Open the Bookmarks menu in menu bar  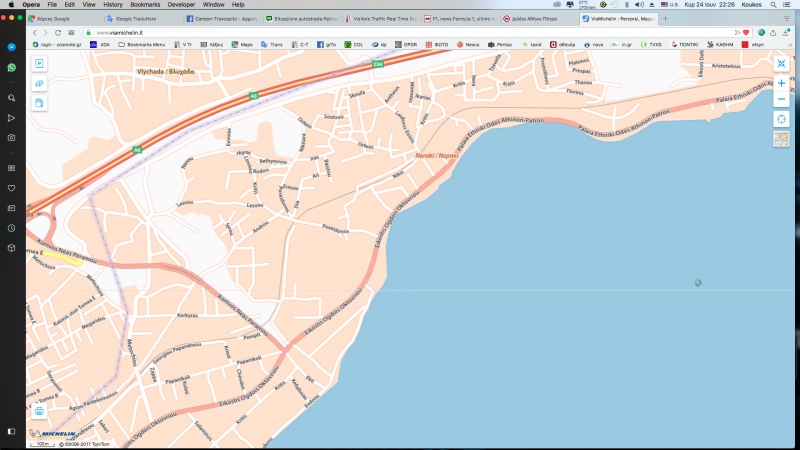(145, 5)
